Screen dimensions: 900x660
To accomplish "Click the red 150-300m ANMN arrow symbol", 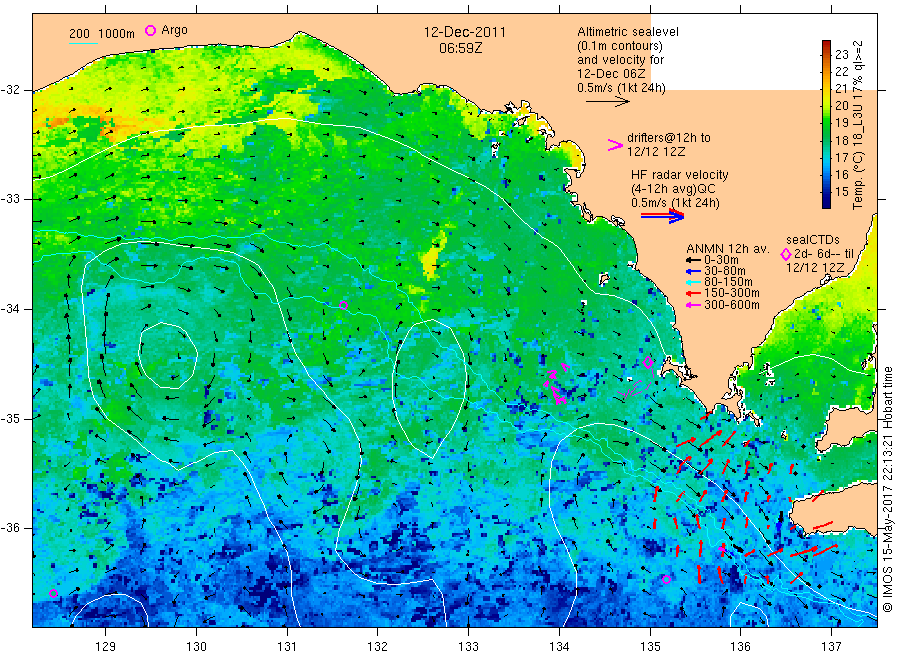I will click(x=693, y=293).
